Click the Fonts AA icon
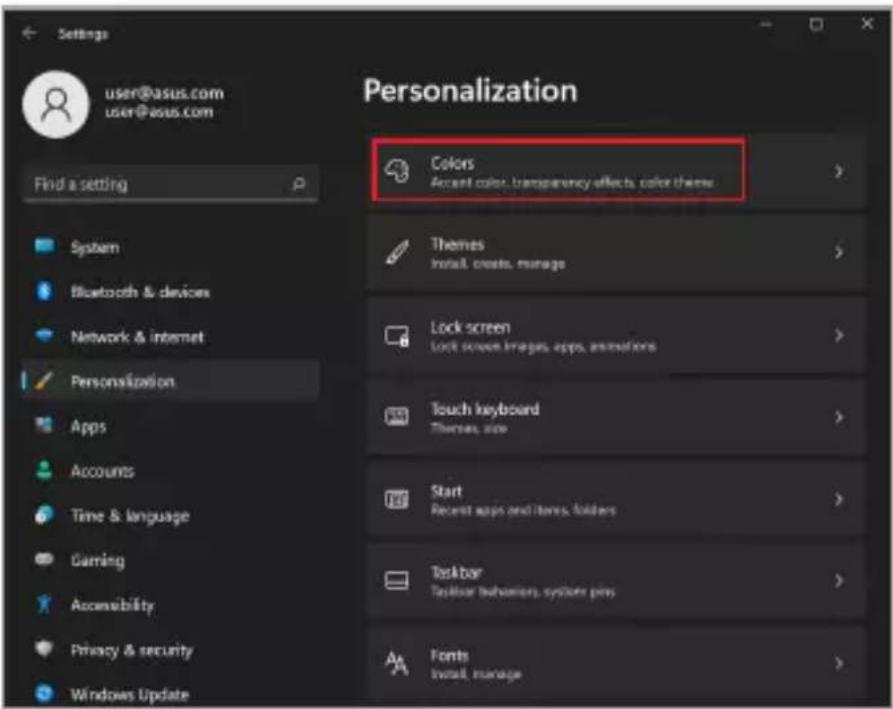893x709 pixels. [x=396, y=663]
